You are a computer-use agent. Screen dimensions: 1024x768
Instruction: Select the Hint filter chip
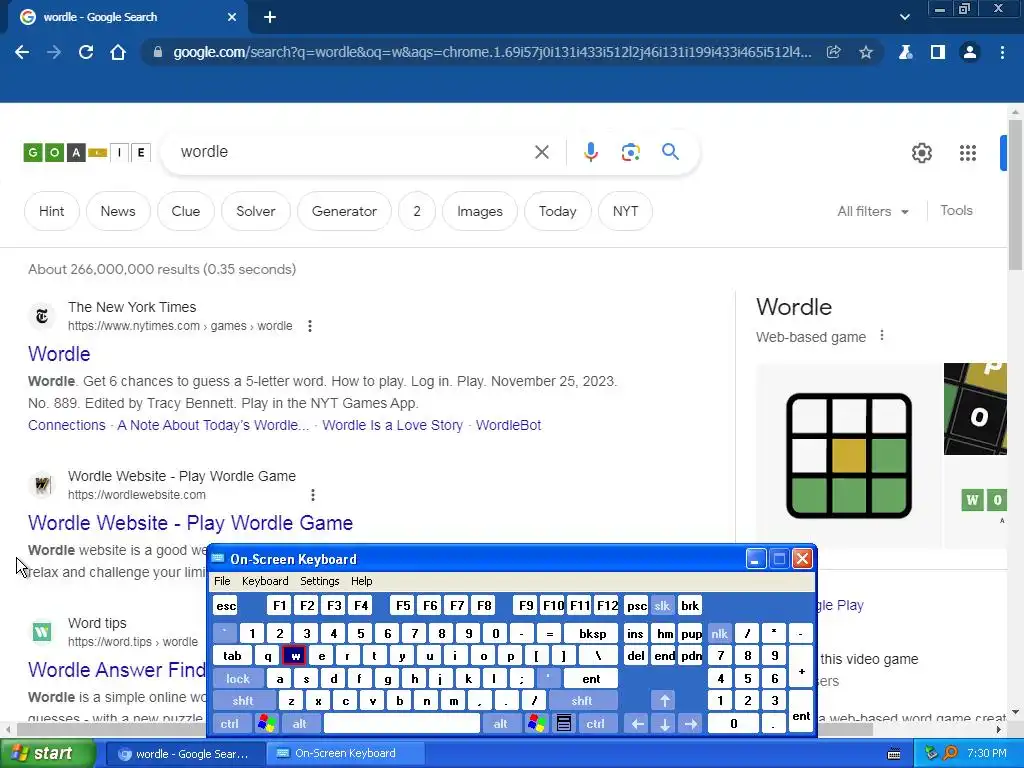pyautogui.click(x=52, y=212)
